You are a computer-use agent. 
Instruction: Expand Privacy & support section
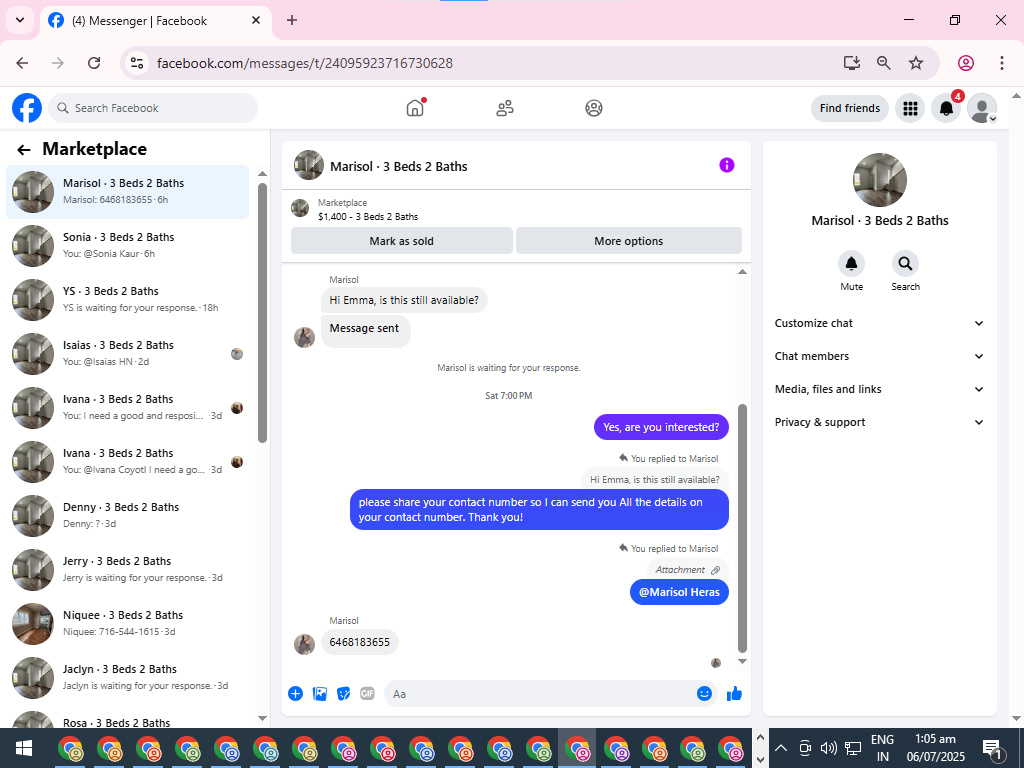pos(878,422)
